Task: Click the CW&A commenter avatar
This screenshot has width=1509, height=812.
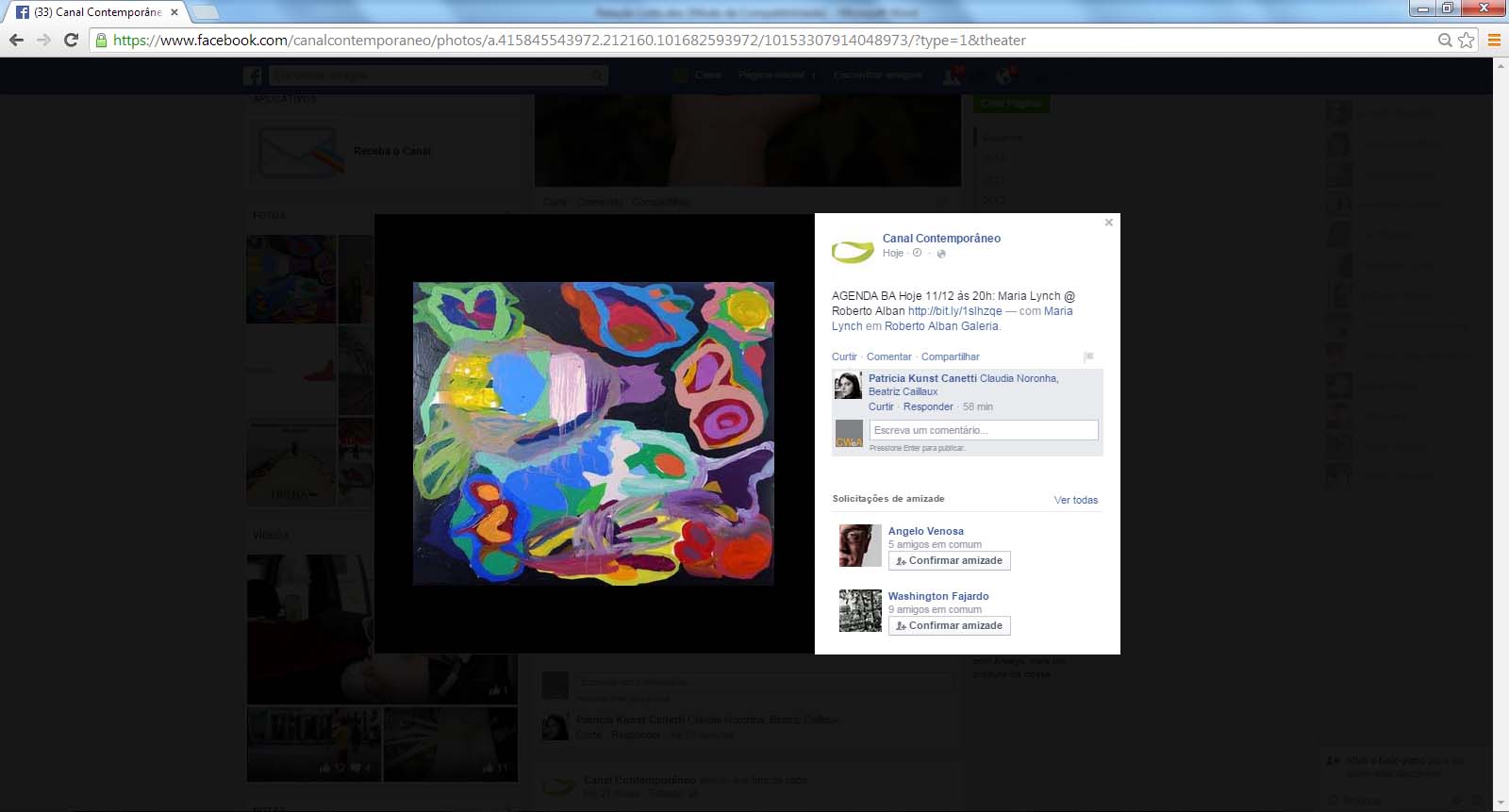Action: pyautogui.click(x=849, y=434)
